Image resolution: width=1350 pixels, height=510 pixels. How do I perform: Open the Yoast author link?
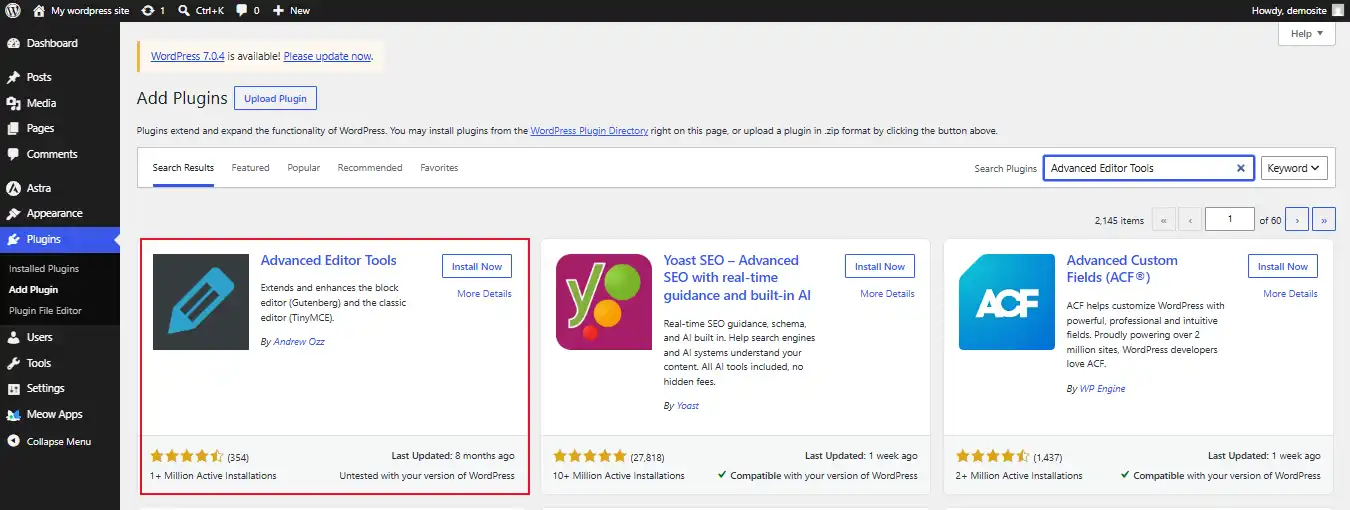[688, 406]
